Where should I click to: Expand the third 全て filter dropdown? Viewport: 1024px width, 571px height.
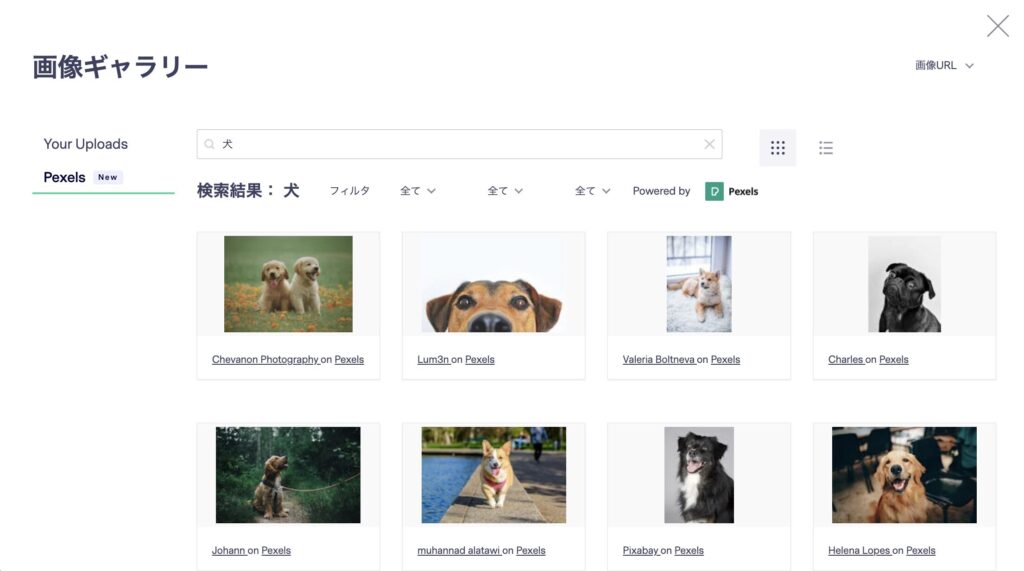pos(592,191)
